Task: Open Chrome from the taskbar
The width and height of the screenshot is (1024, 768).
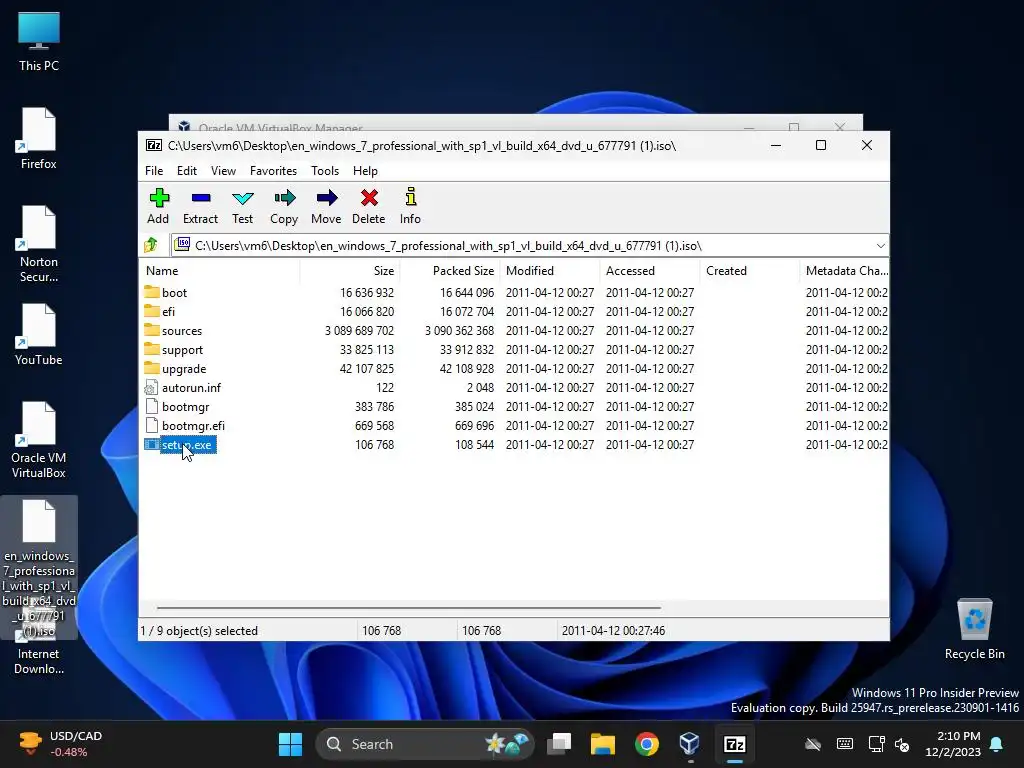Action: click(647, 744)
